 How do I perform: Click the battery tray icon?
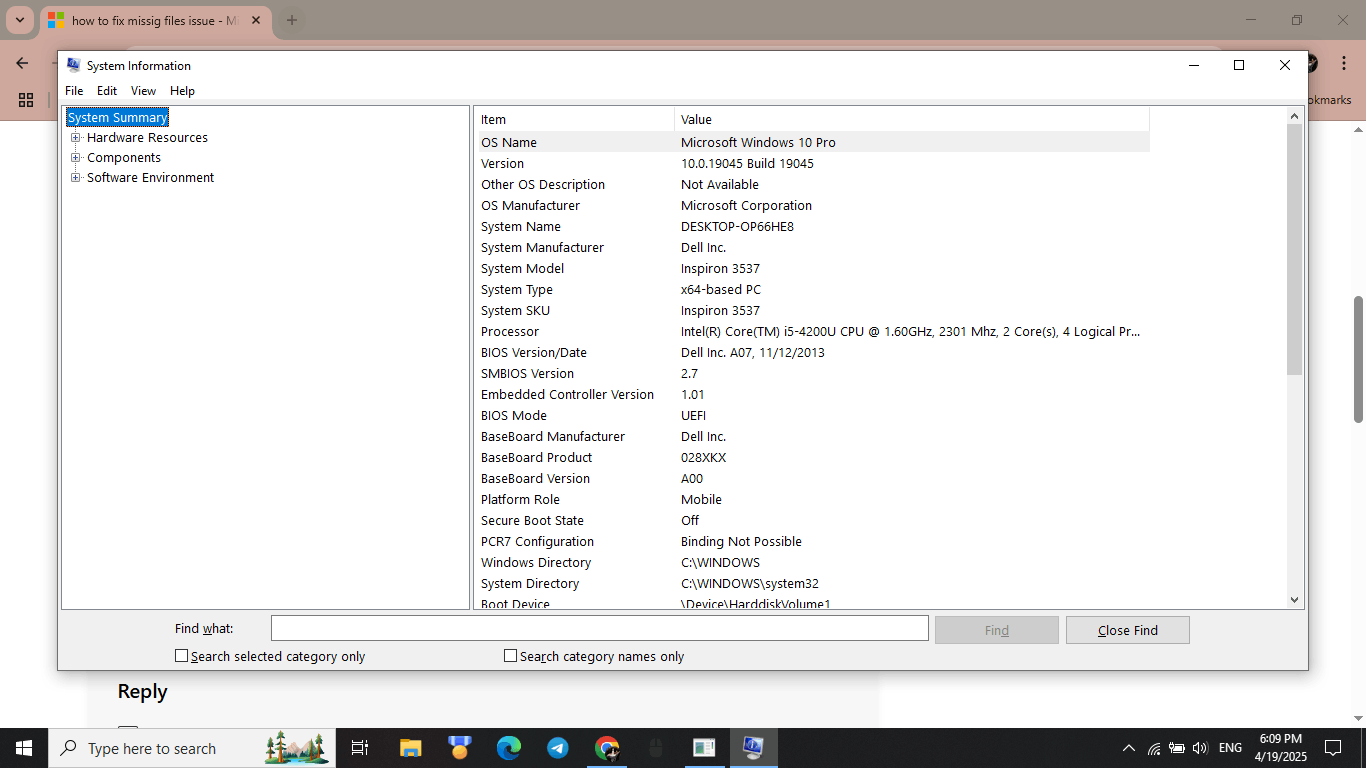coord(1177,748)
